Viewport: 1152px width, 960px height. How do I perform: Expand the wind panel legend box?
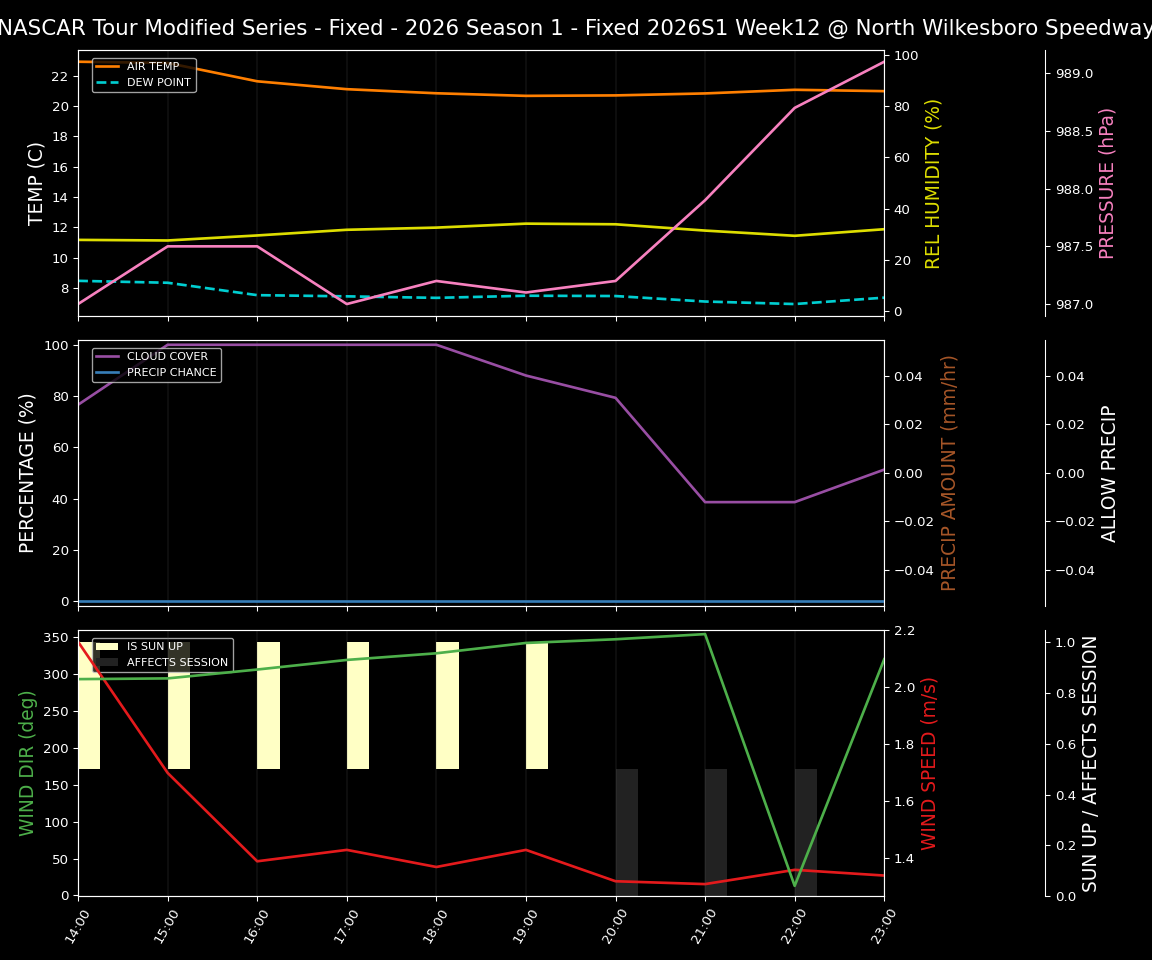(x=165, y=653)
